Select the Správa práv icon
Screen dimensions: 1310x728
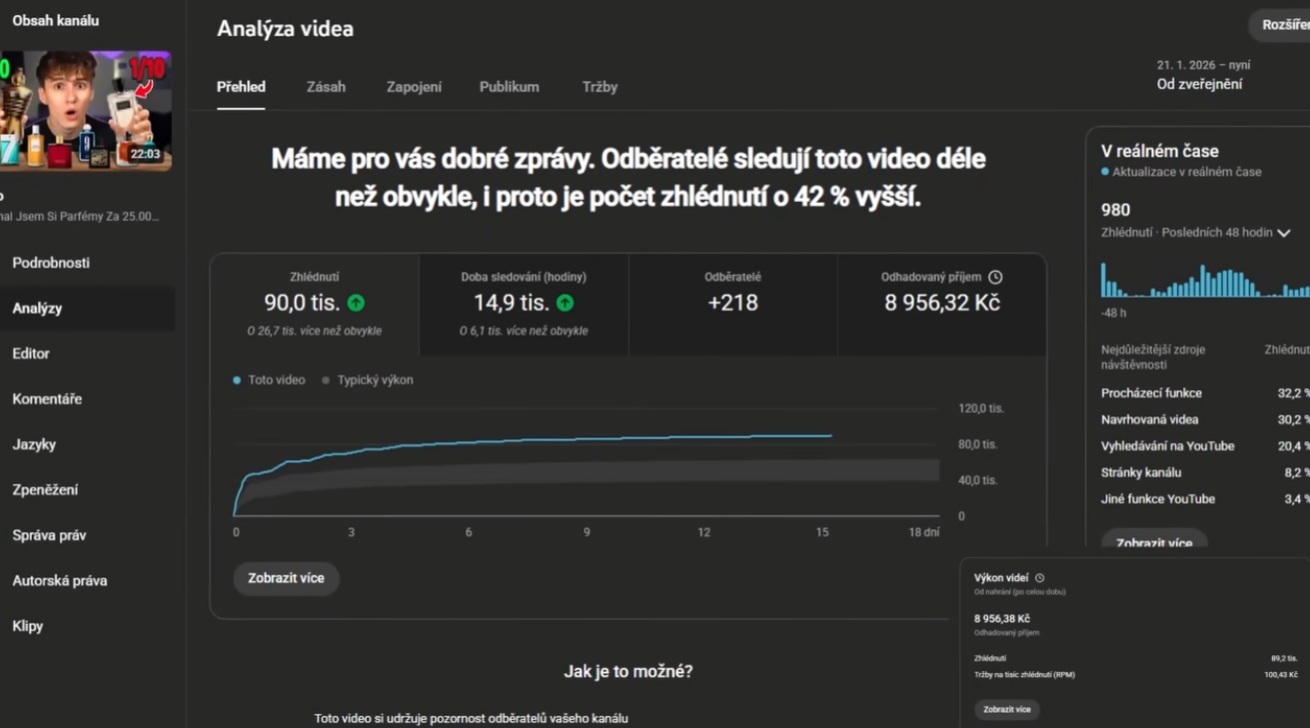tap(46, 535)
